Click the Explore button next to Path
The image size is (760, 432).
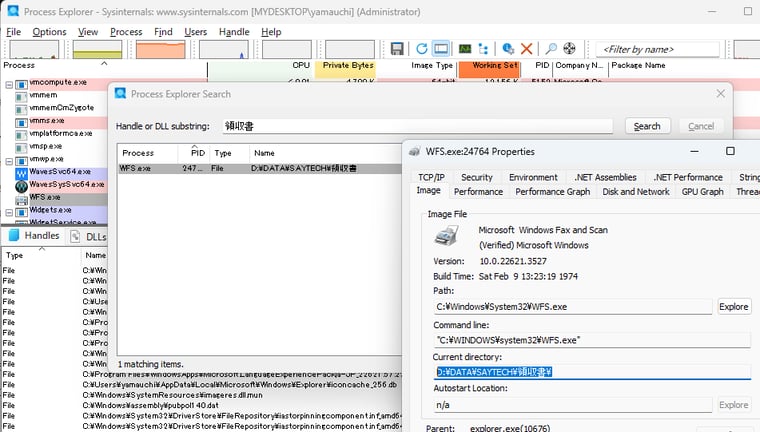[734, 307]
